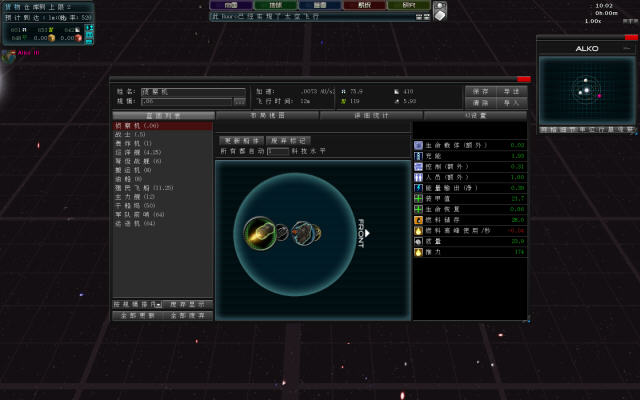
Task: Select the engine module in ship layout
Action: click(259, 233)
